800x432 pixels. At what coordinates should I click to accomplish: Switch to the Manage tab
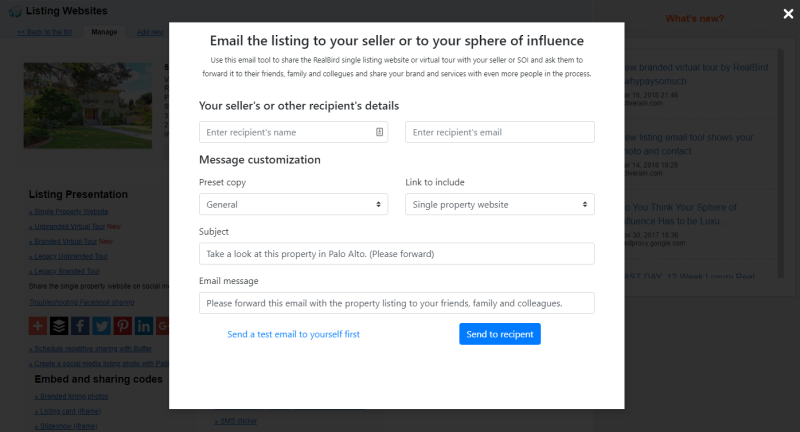click(x=104, y=32)
